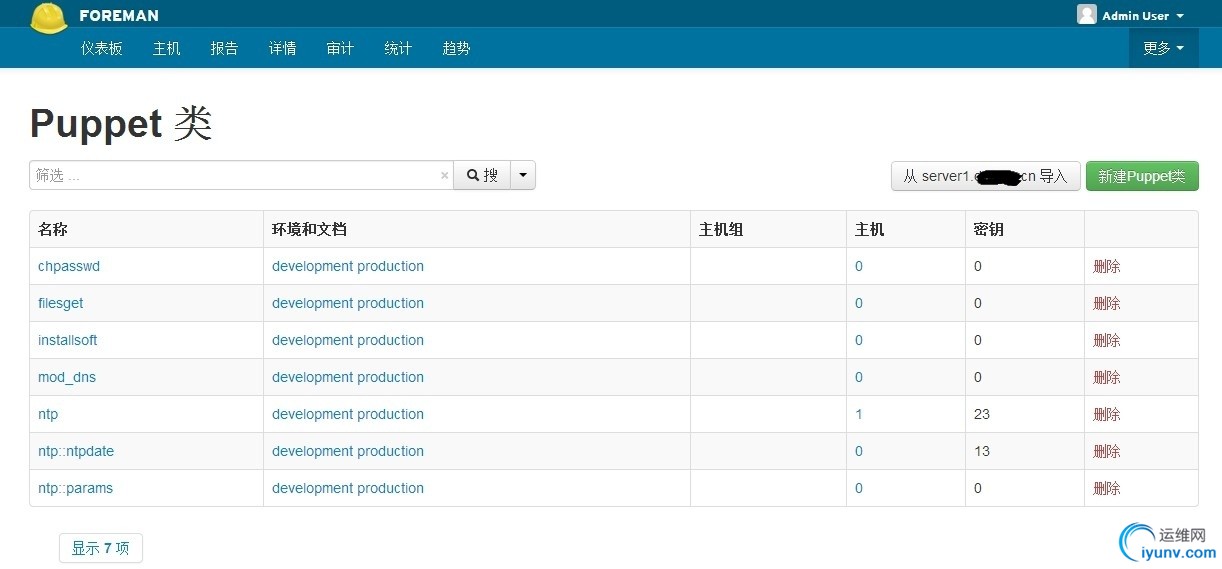Click the import from server1 button

click(x=985, y=176)
